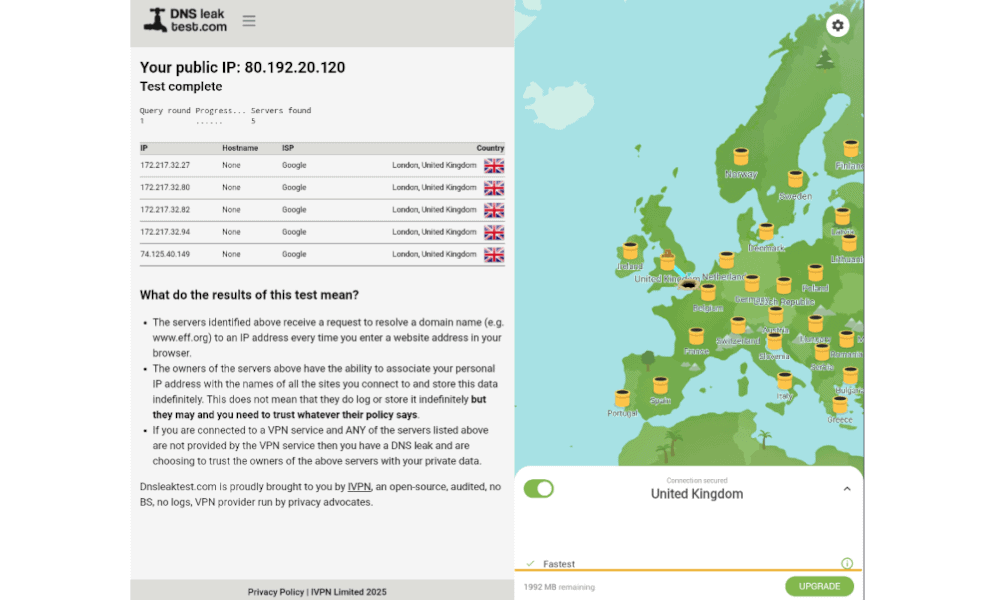The image size is (1000, 600).
Task: Select the Czech Republic tunnel
Action: tap(784, 285)
